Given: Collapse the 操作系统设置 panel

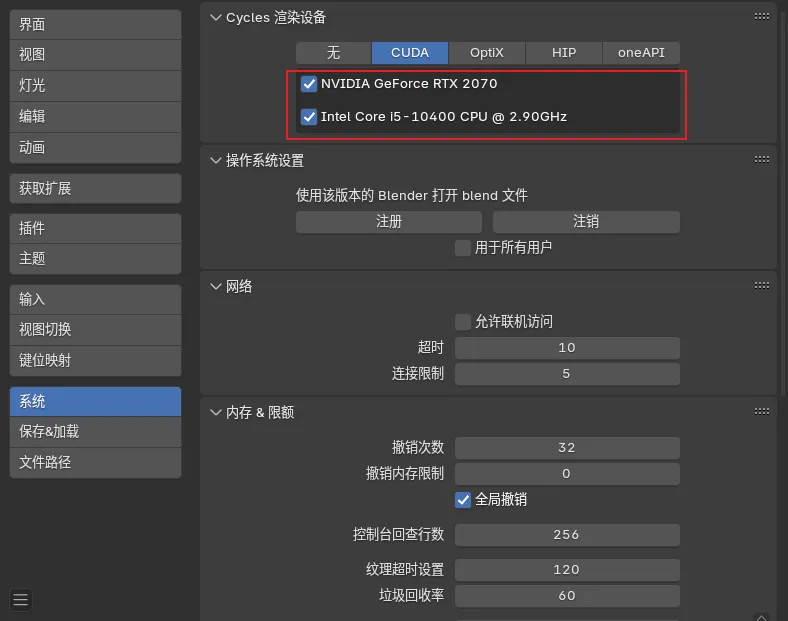Looking at the screenshot, I should click(215, 160).
